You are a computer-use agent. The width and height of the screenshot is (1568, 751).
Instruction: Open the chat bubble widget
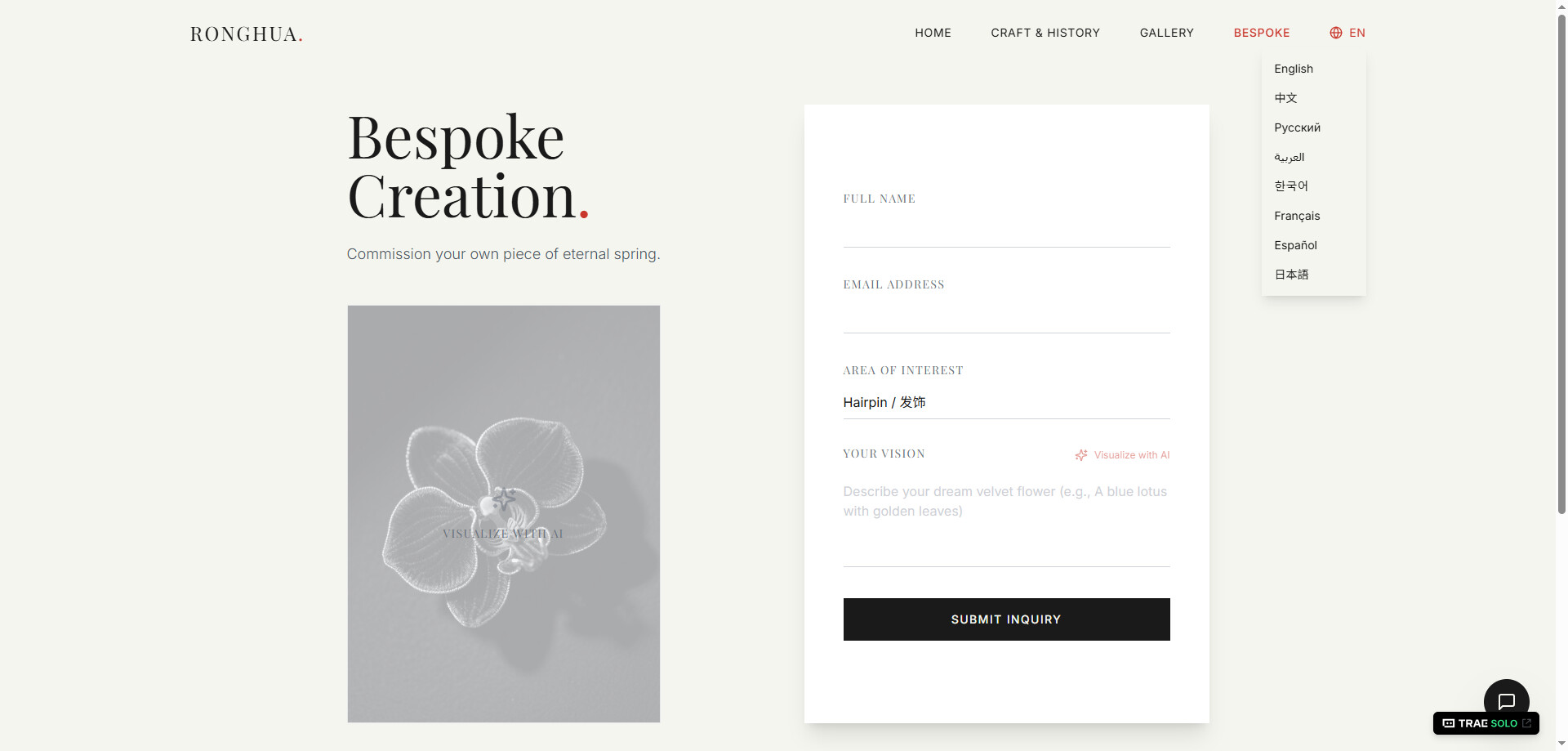[x=1506, y=700]
